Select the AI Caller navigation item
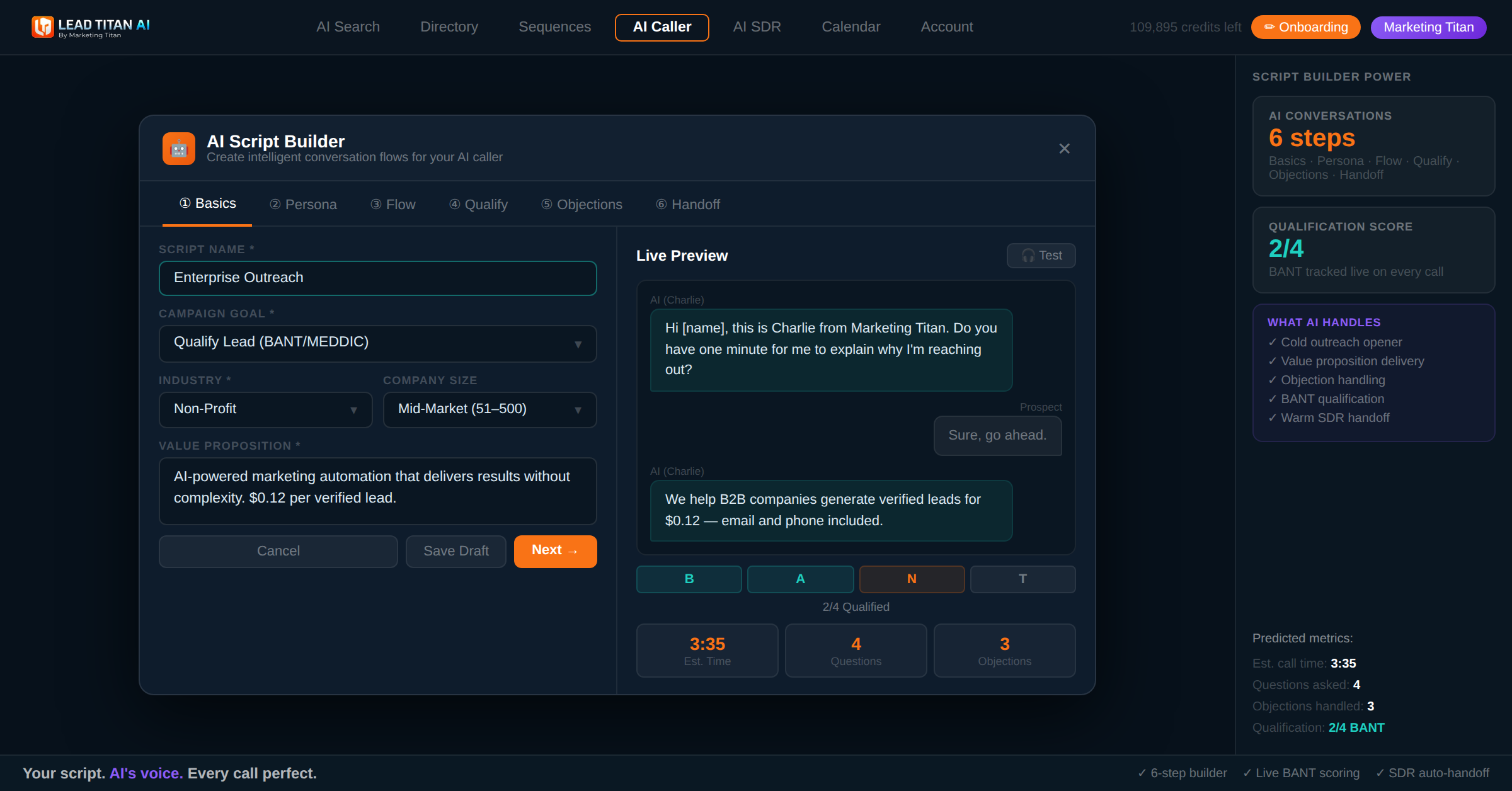This screenshot has width=1512, height=791. point(662,27)
